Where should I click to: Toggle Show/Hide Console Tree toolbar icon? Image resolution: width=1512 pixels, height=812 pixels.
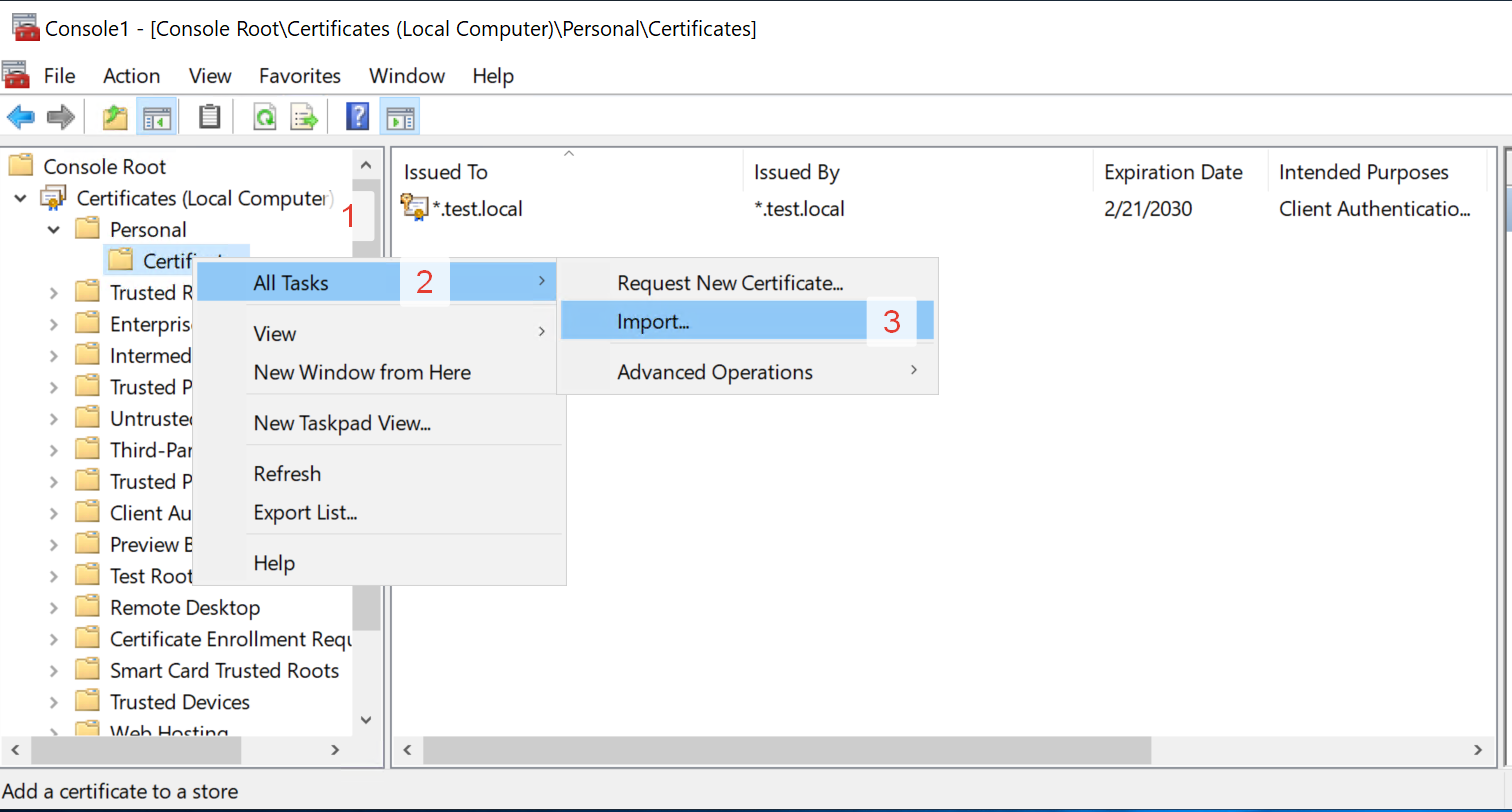tap(157, 117)
